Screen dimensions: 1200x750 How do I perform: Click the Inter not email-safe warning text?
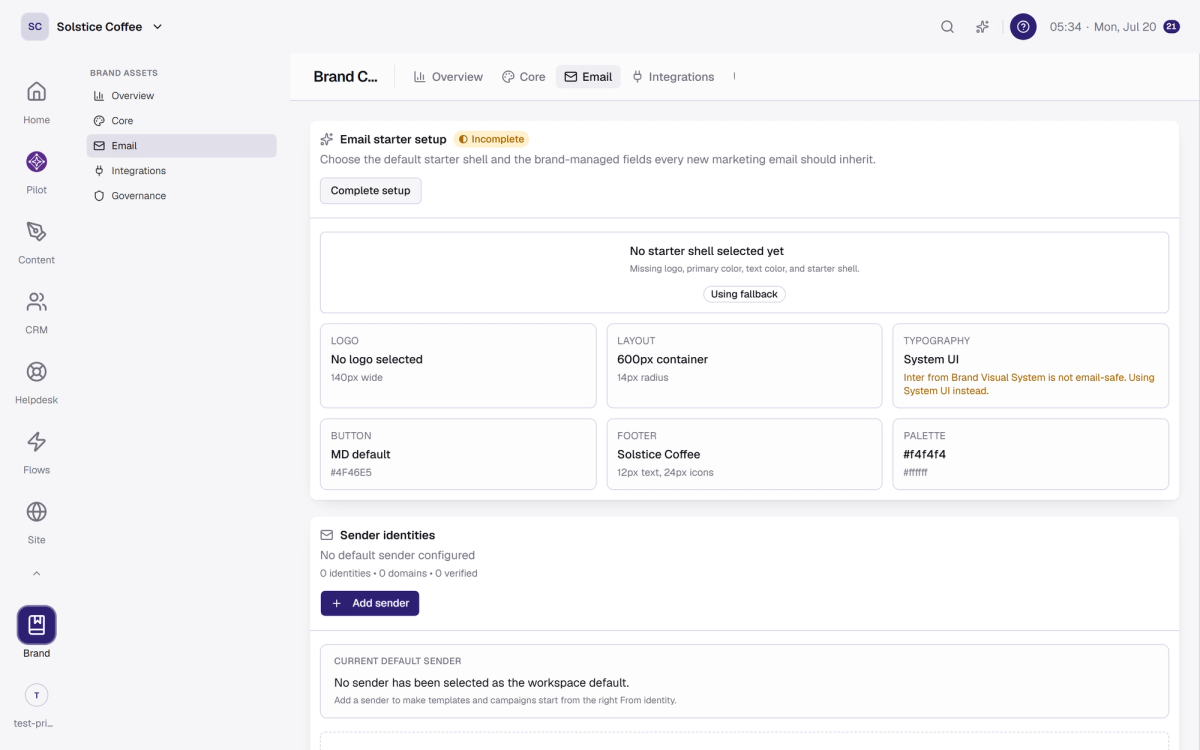click(1029, 384)
